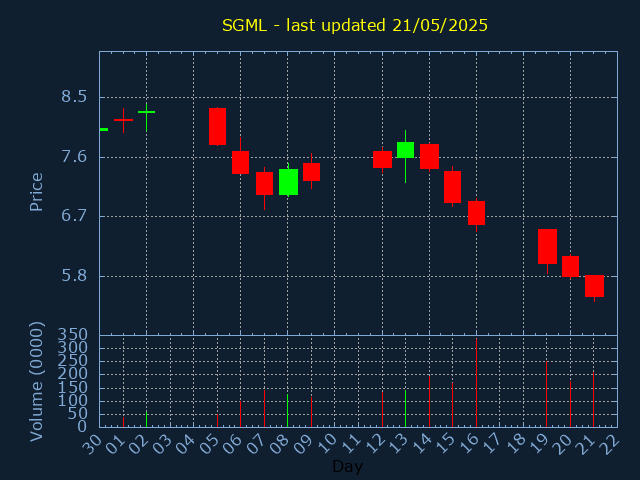Click the red candlestick for day 14
The width and height of the screenshot is (640, 480).
coord(429,156)
